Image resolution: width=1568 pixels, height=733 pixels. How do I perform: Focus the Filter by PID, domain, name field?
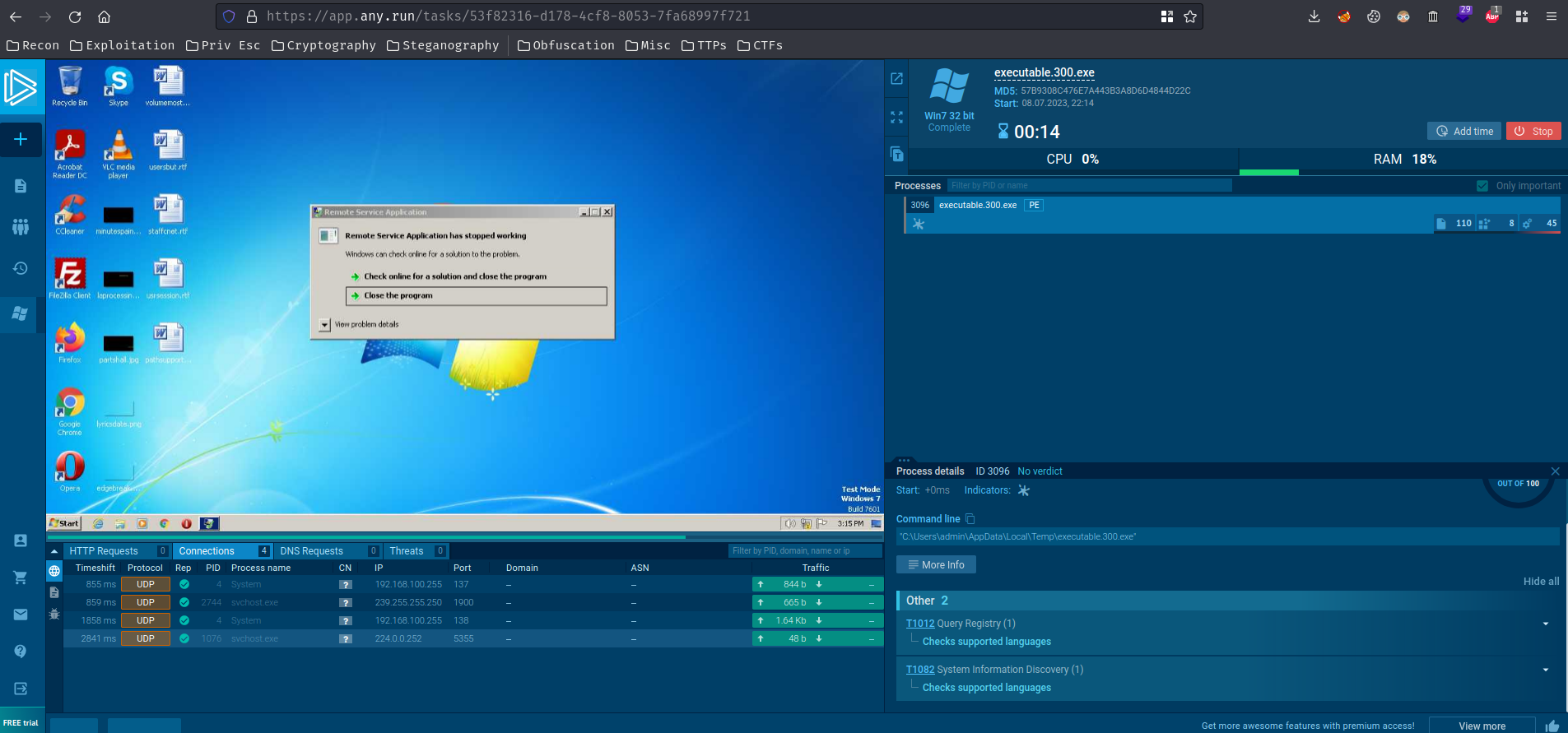point(805,551)
